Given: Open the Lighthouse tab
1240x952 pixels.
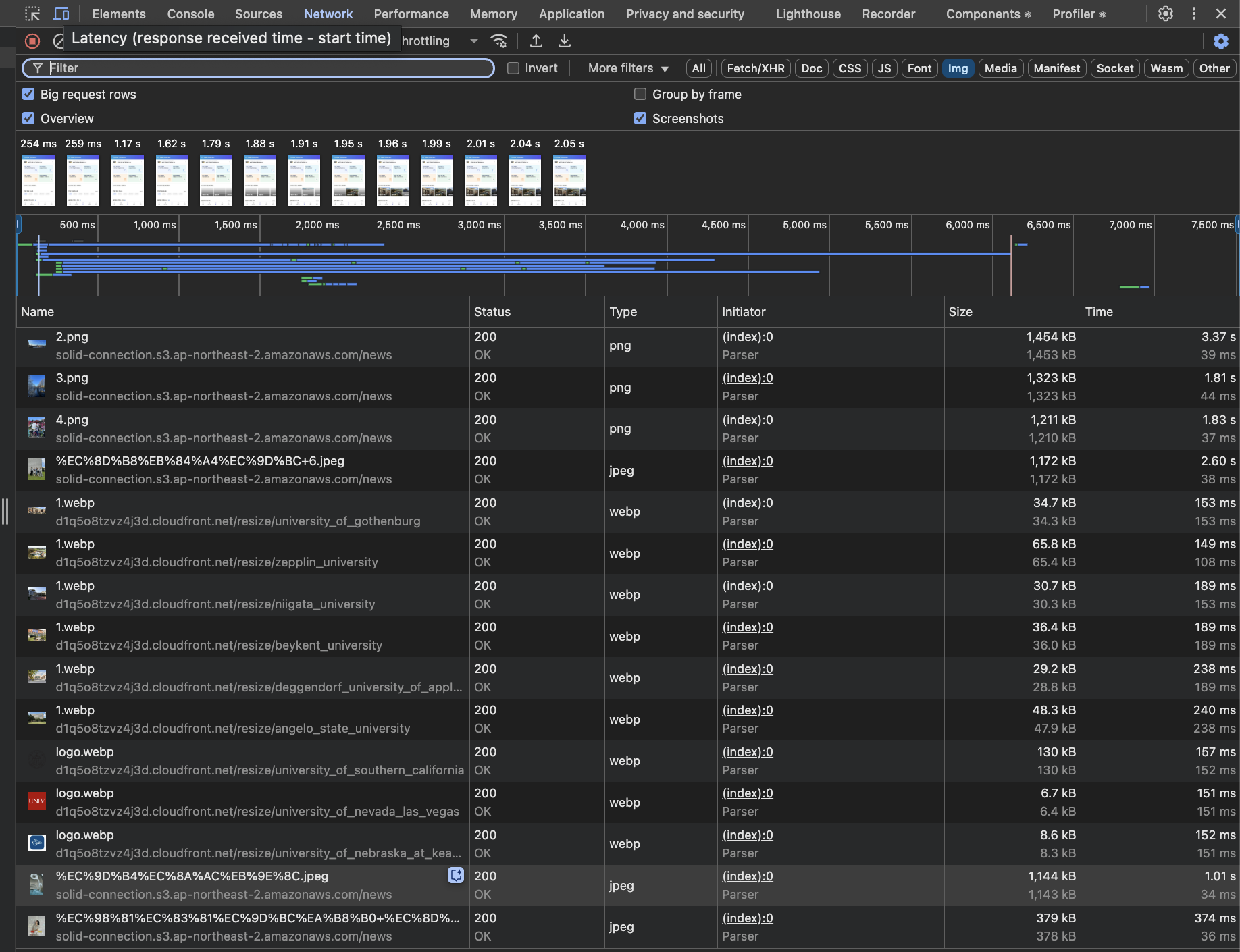Looking at the screenshot, I should pos(808,14).
